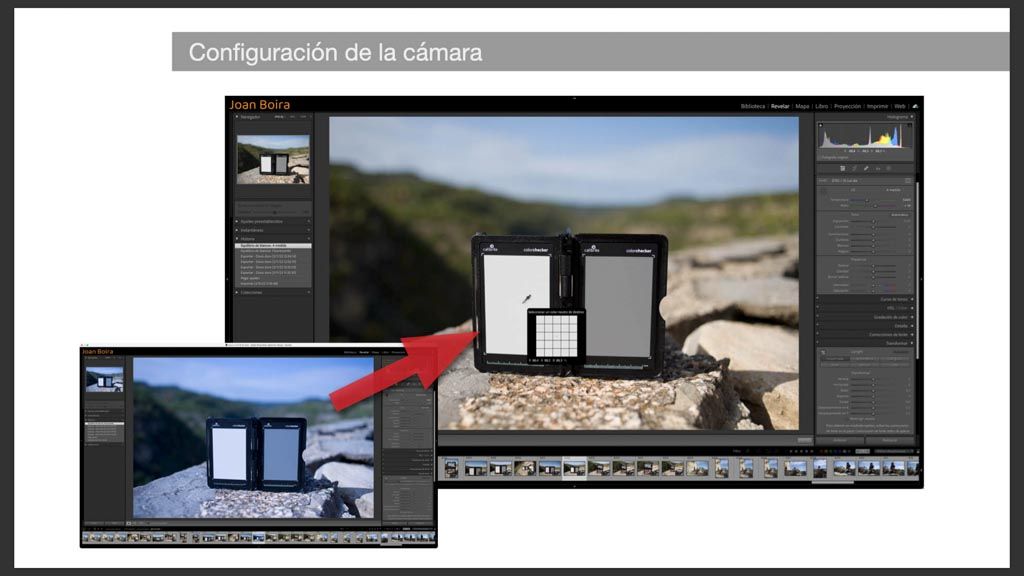Open the Mapa module

coord(802,105)
